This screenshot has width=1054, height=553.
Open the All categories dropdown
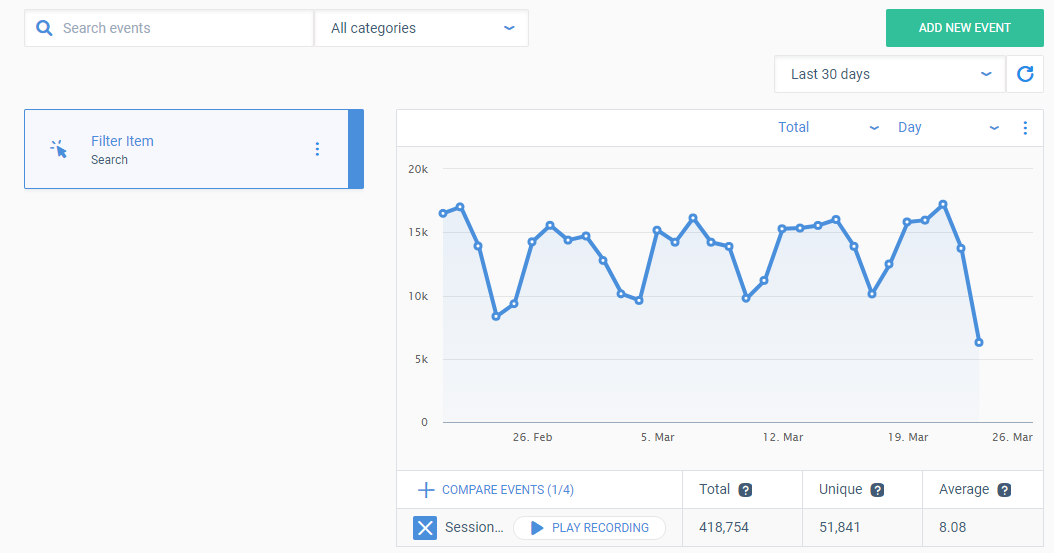point(421,28)
